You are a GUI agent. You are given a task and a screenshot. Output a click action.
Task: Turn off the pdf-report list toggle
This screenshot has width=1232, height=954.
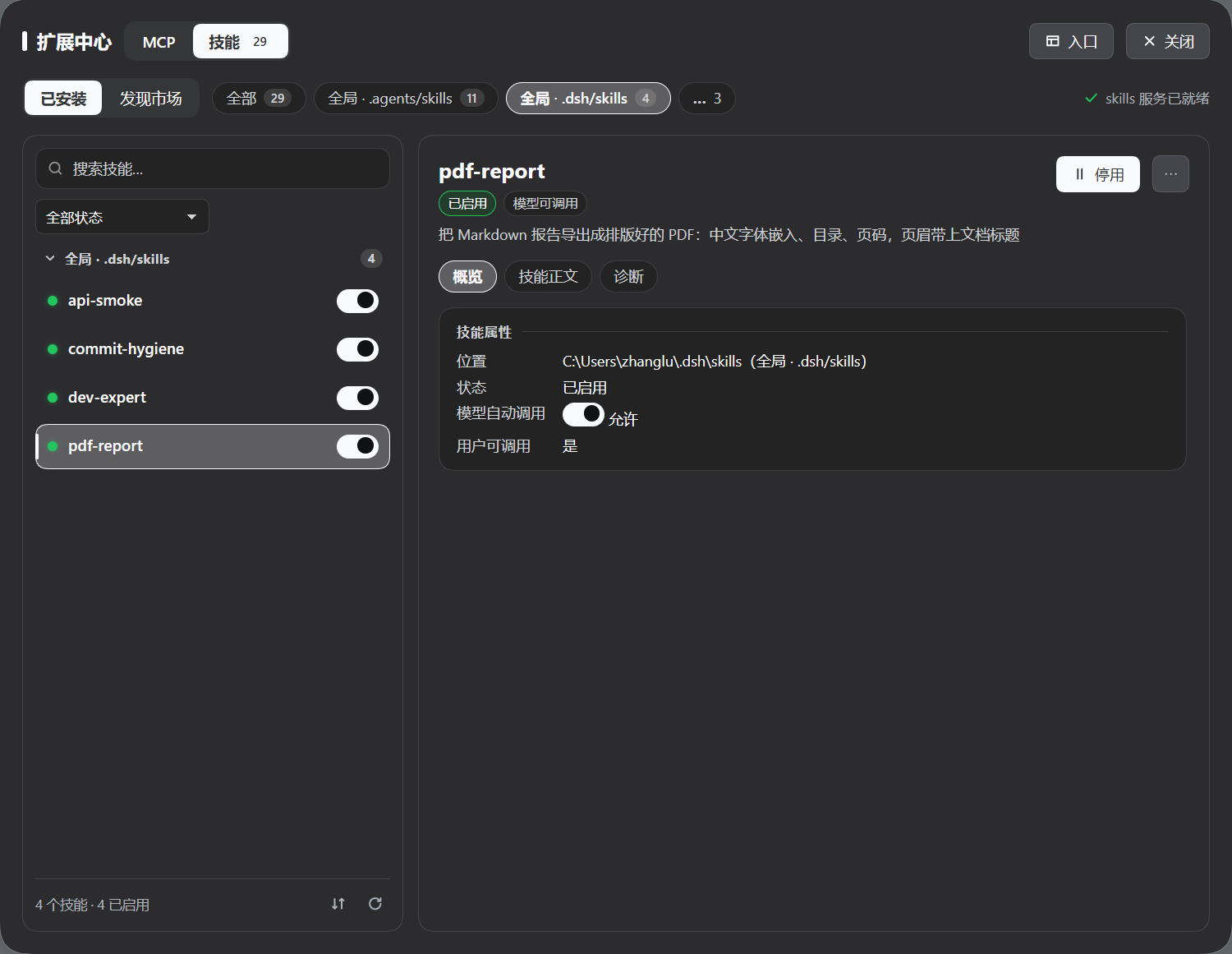[x=357, y=446]
